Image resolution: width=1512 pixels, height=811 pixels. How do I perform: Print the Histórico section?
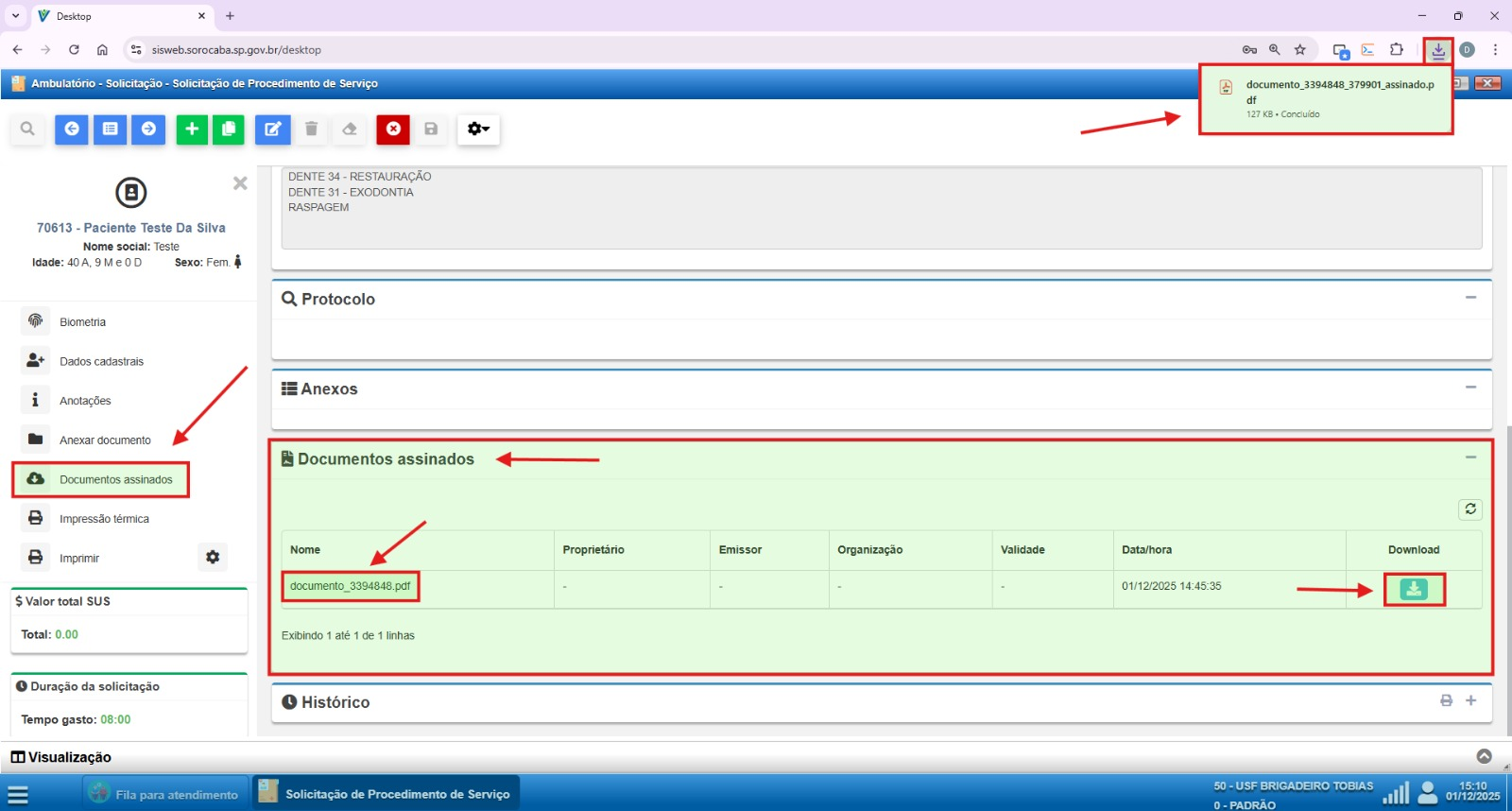point(1446,700)
